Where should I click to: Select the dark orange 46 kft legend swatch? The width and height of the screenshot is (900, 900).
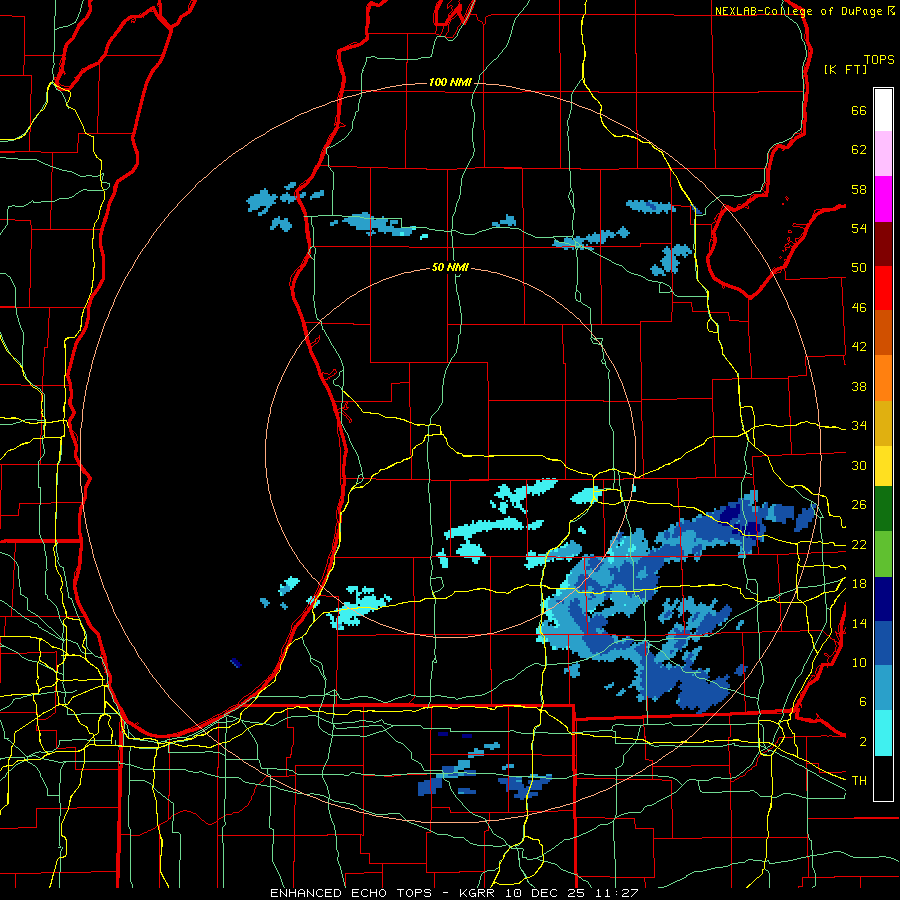pos(883,333)
